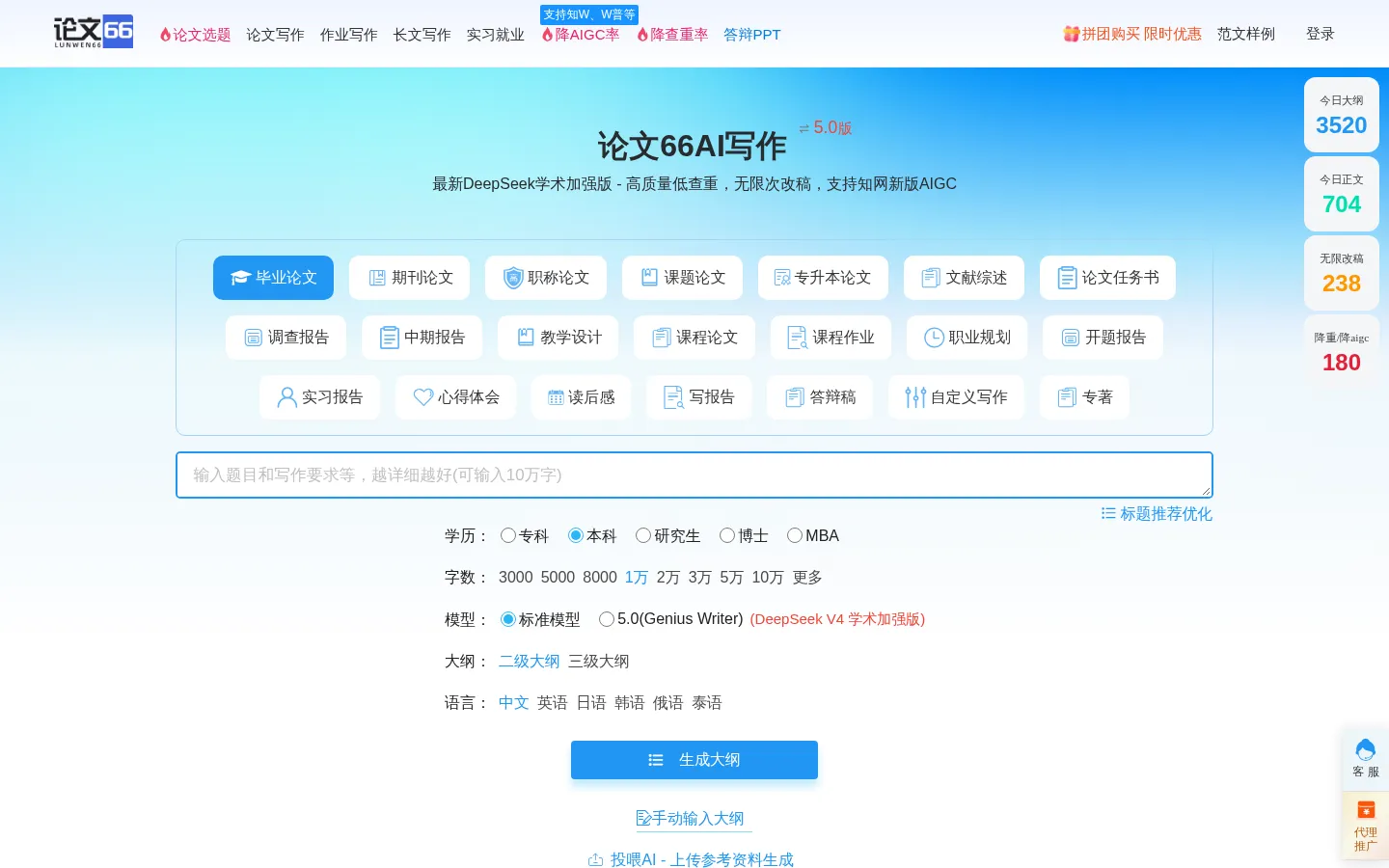Click the 生成大纲 button
The width and height of the screenshot is (1389, 868).
[x=694, y=760]
